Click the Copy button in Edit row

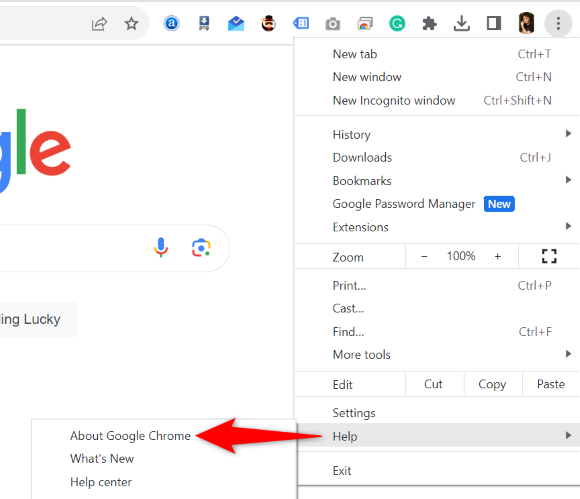click(492, 384)
